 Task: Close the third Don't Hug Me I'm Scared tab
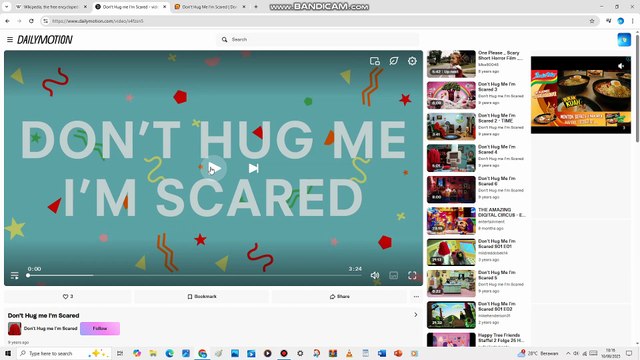point(244,7)
